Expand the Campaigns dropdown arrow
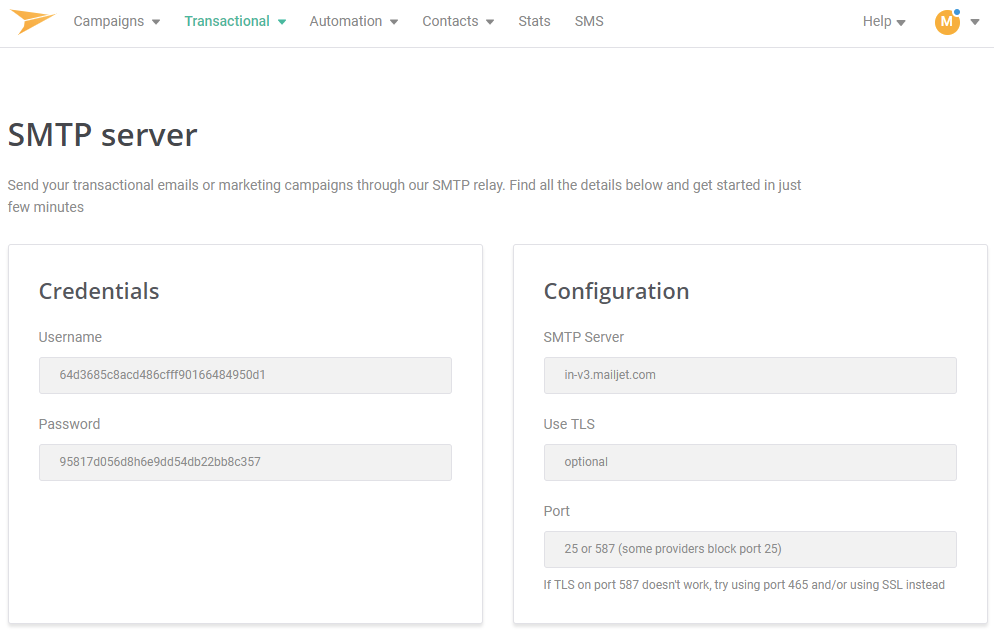 156,22
